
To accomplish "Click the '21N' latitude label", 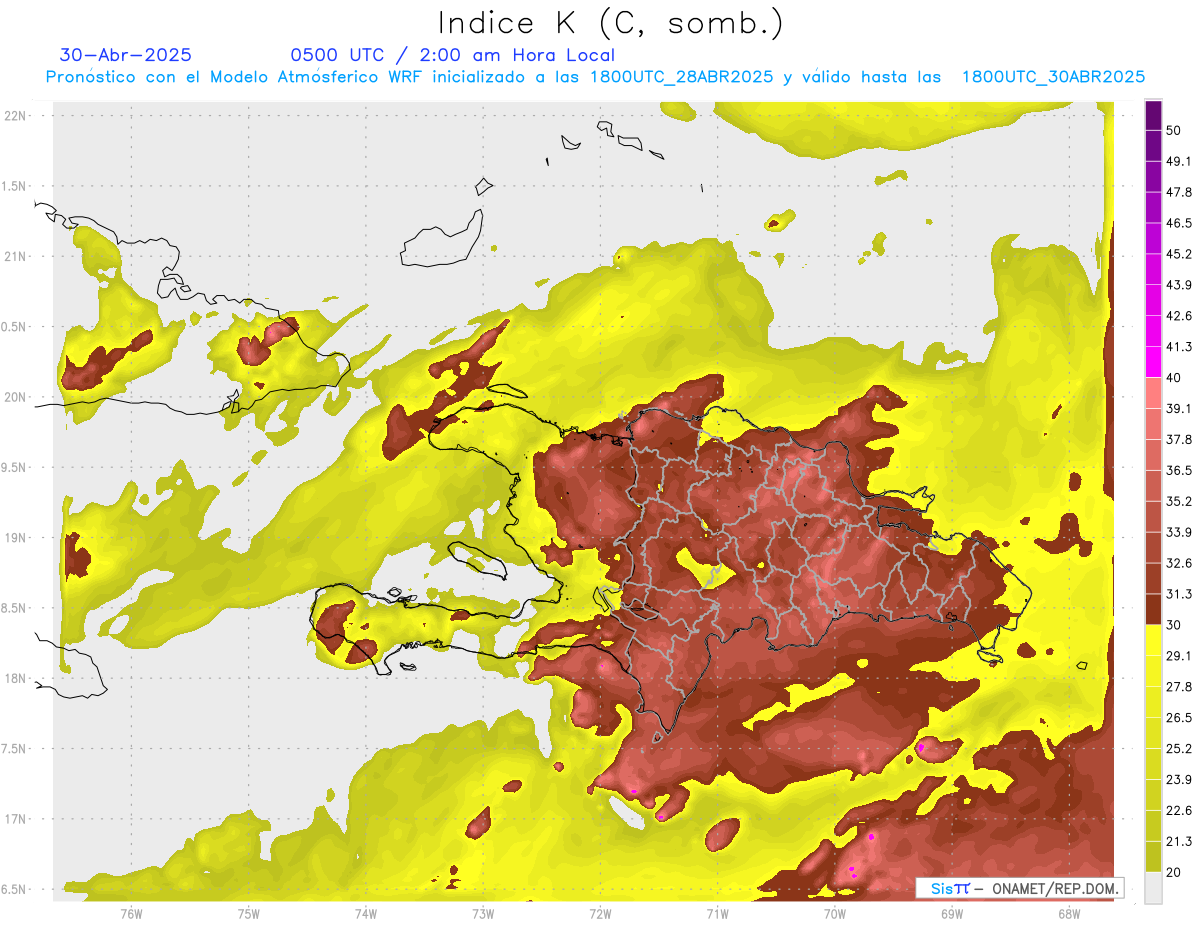I will 16,257.
